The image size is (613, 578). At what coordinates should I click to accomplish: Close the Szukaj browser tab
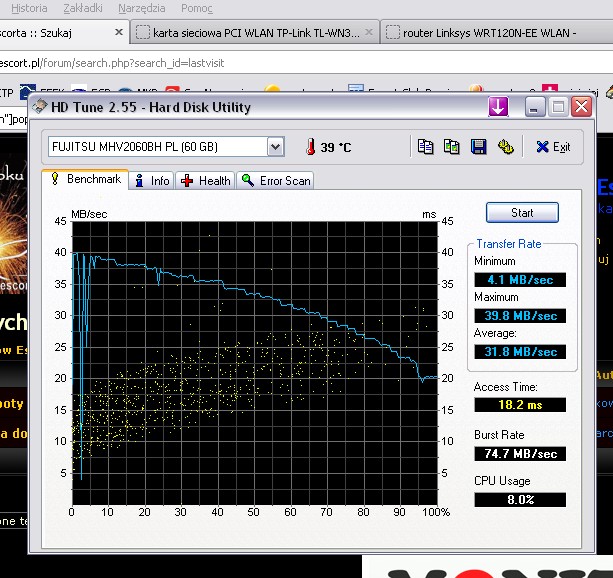(x=118, y=33)
